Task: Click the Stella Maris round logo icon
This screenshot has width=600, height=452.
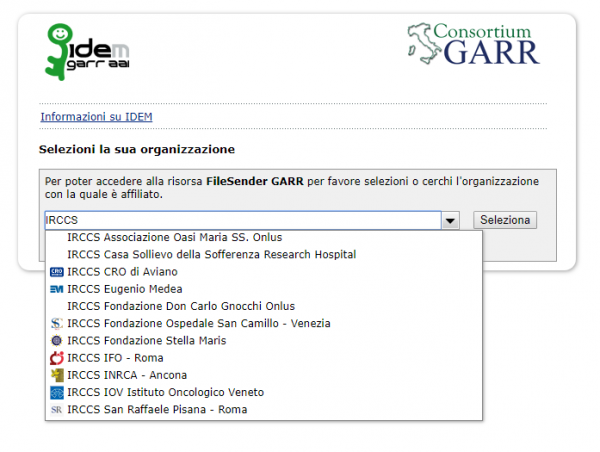Action: 57,340
